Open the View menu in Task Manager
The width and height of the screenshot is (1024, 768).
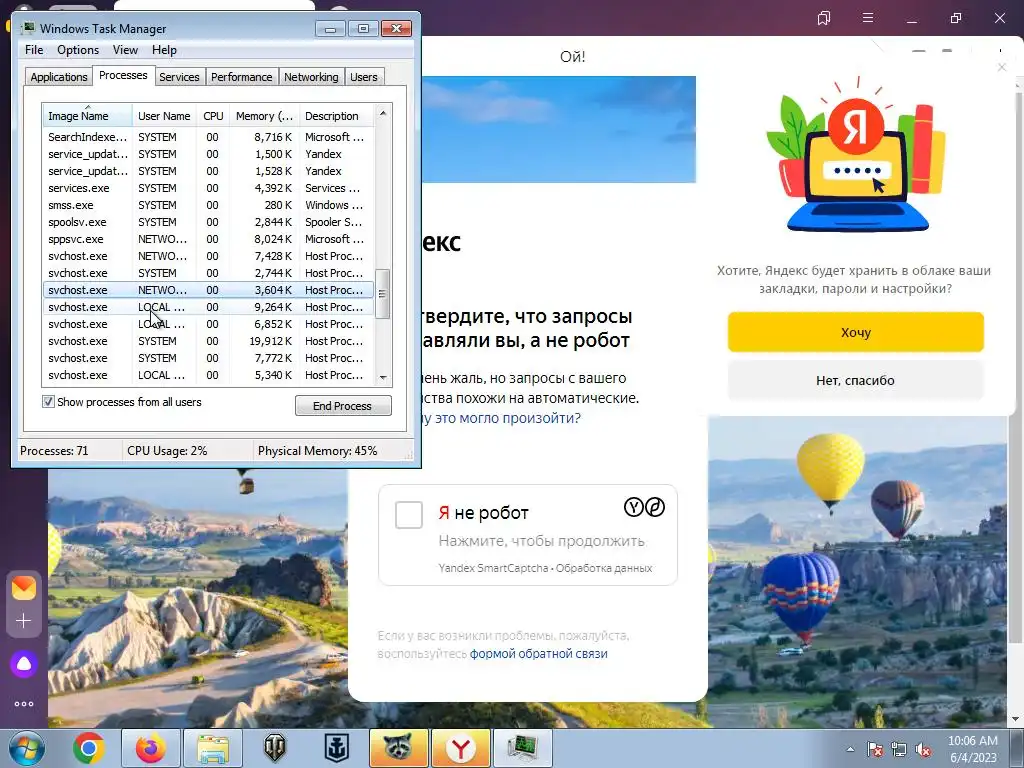[125, 50]
